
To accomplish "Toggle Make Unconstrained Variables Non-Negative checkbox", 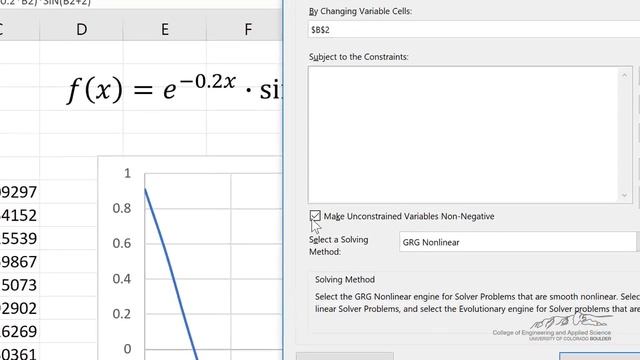I will 315,216.
